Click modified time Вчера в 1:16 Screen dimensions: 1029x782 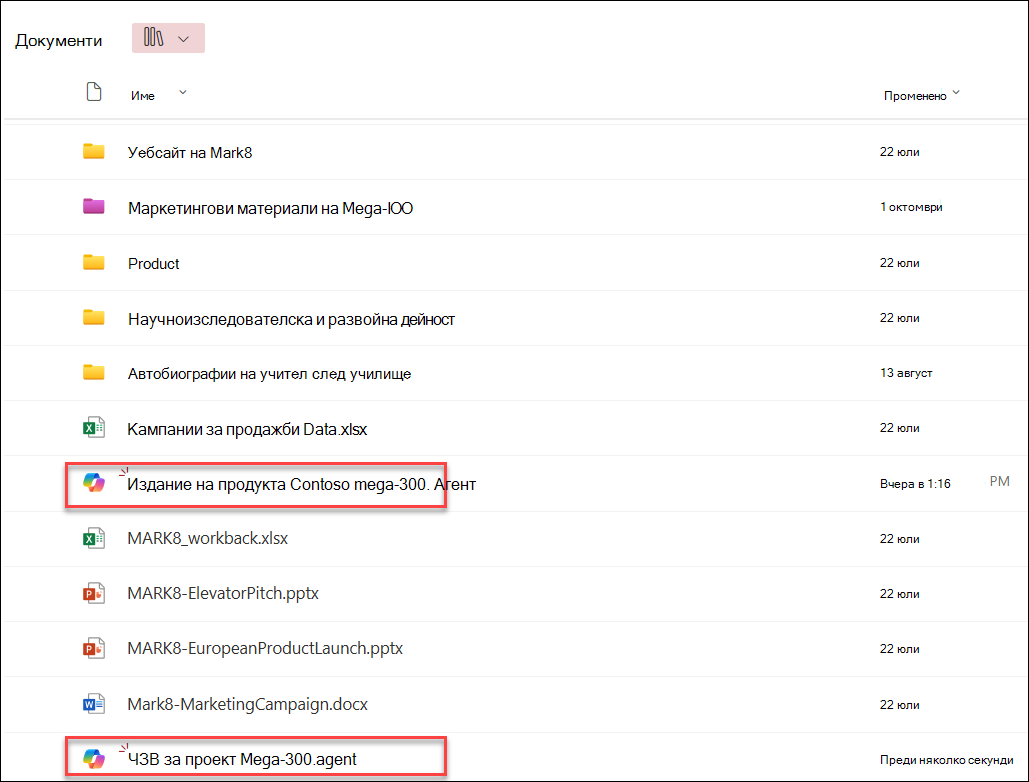point(915,484)
